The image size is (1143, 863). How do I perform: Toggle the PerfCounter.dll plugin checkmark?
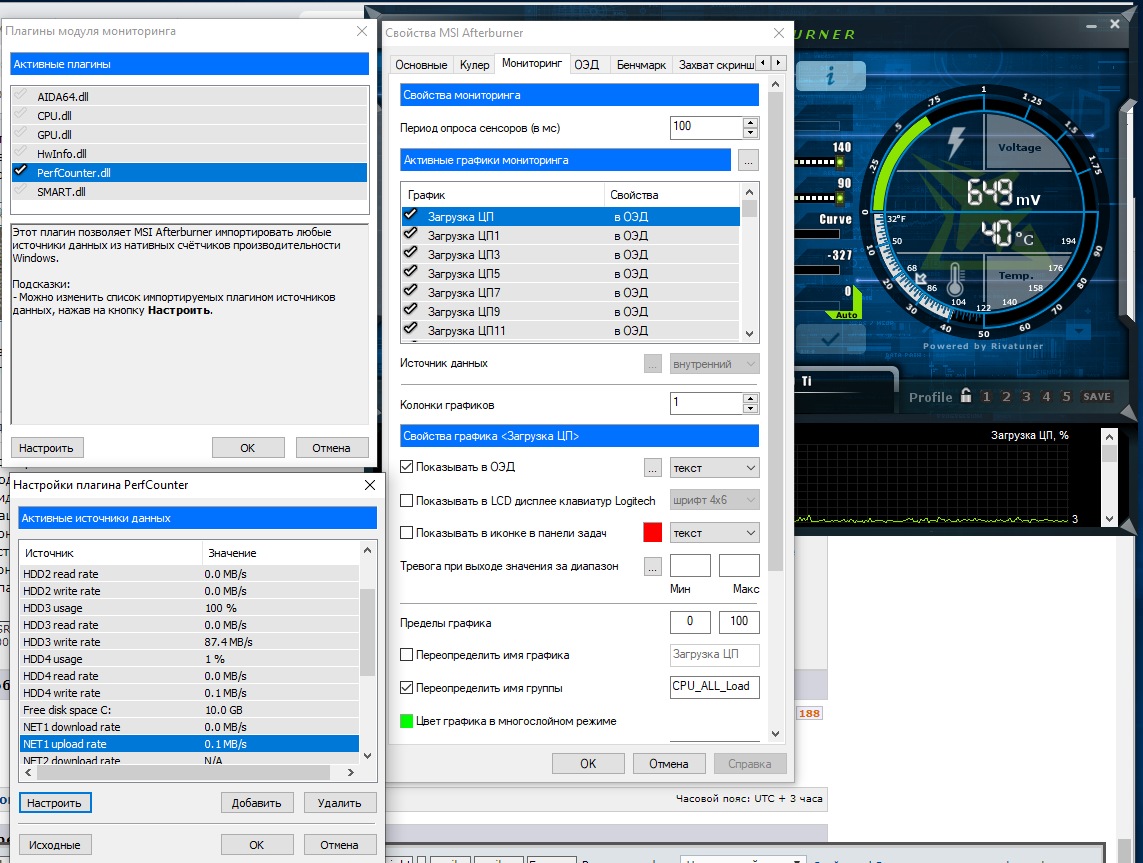(21, 172)
